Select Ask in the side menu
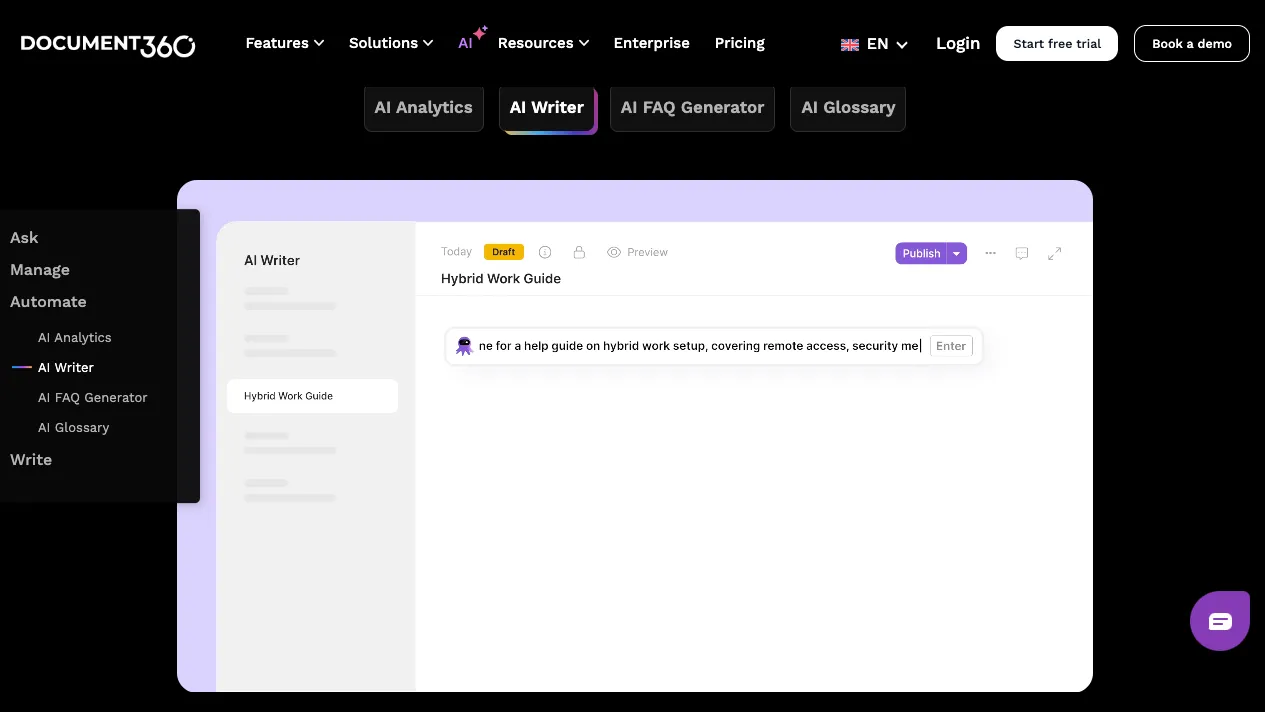 click(x=24, y=238)
